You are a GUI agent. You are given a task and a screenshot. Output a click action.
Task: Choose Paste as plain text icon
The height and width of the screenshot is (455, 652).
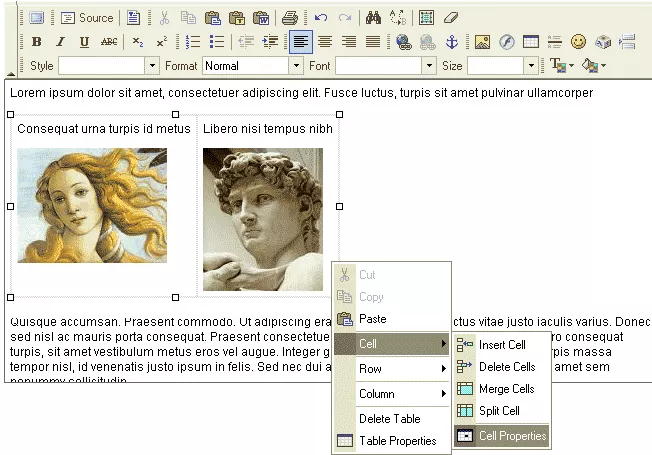click(237, 18)
